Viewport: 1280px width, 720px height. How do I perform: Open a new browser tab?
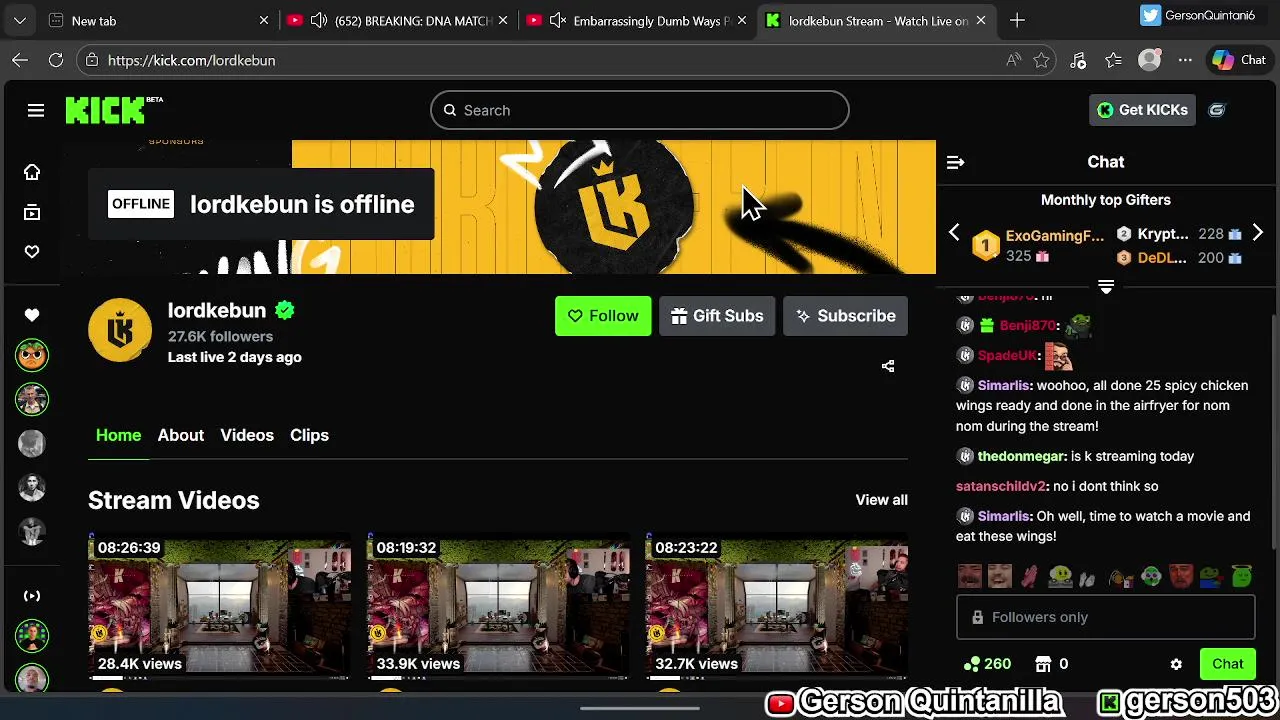coord(1017,20)
